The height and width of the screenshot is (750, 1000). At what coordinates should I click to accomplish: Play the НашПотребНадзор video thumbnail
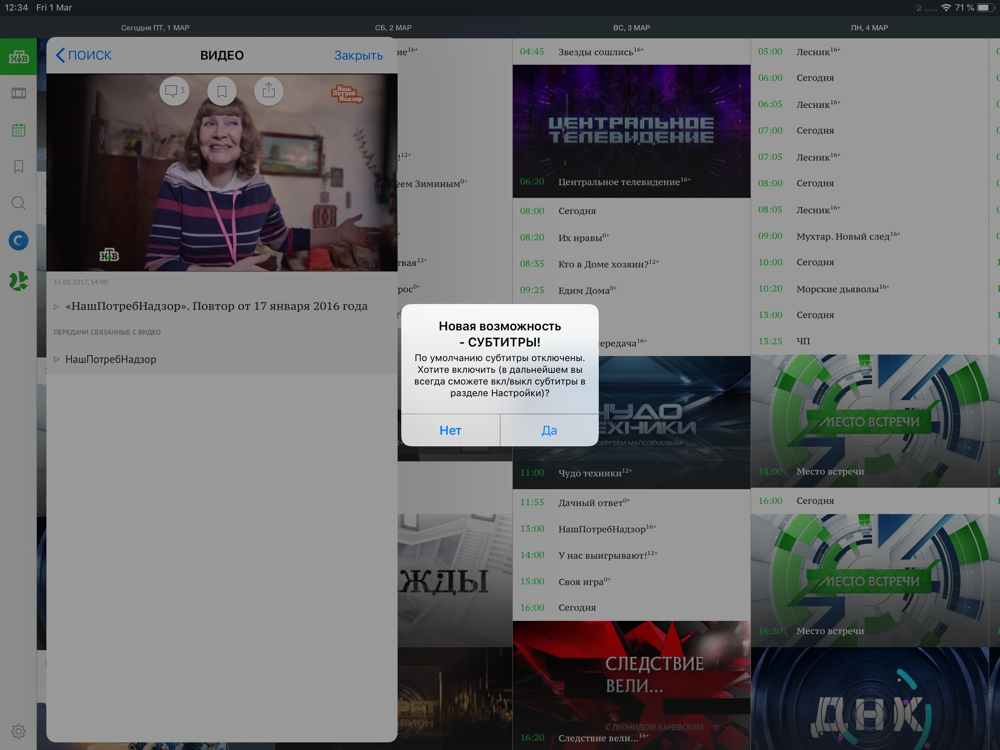[222, 172]
